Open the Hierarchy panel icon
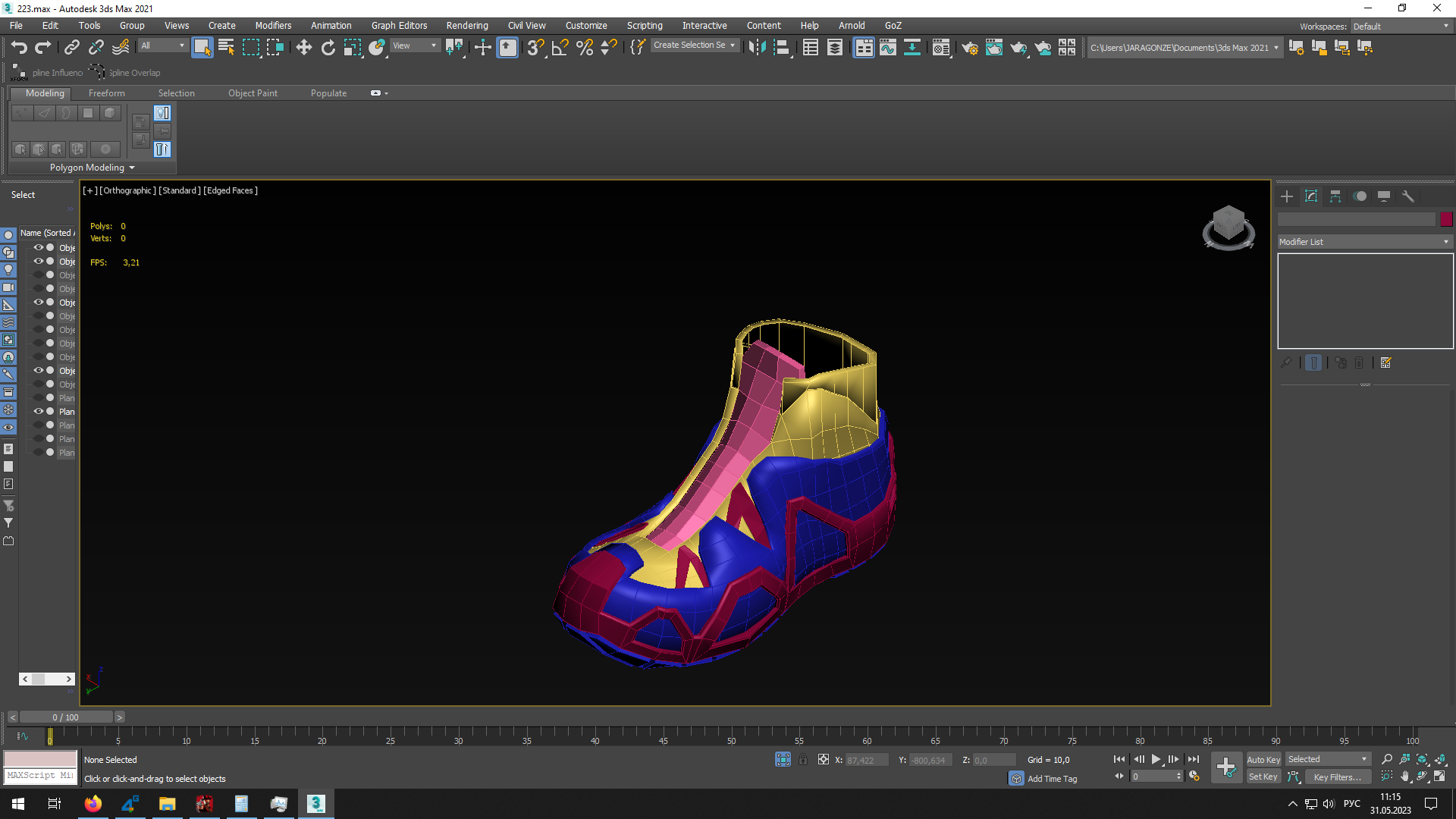The height and width of the screenshot is (819, 1456). point(1335,196)
